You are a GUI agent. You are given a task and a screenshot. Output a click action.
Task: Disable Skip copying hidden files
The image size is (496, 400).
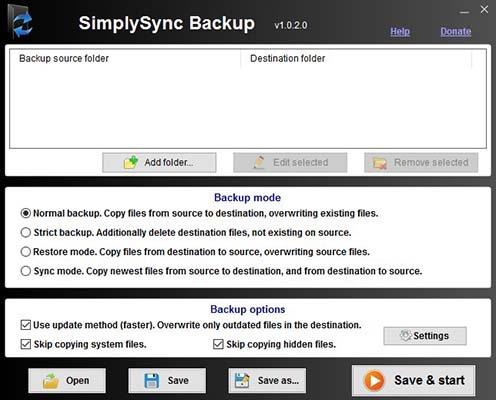[x=218, y=344]
